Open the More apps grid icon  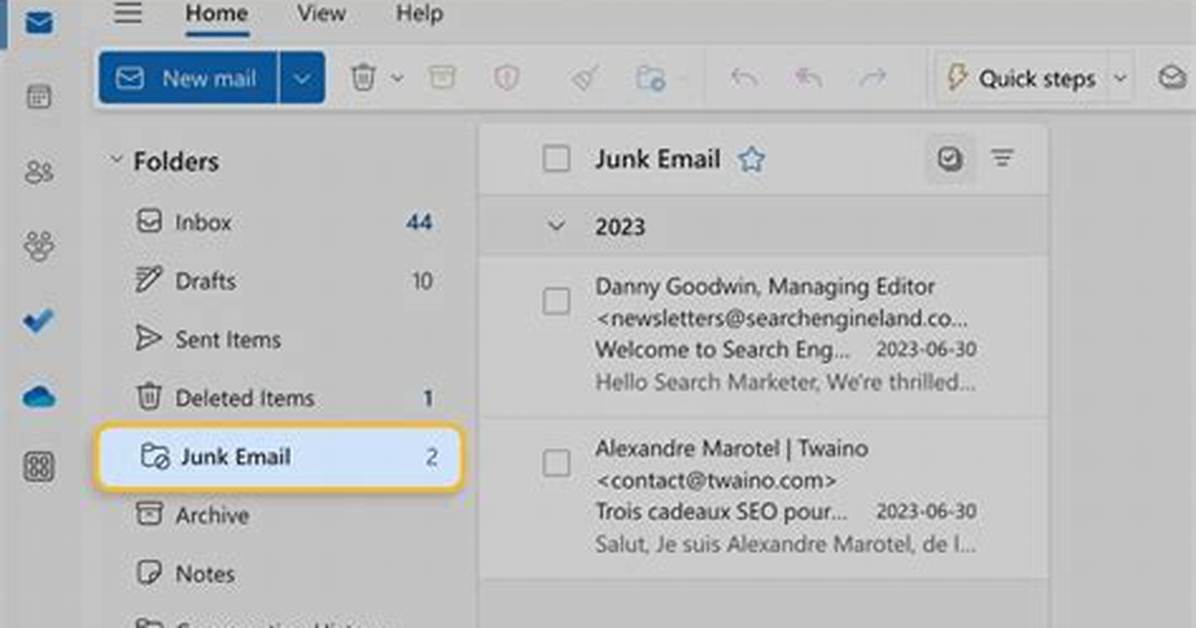click(39, 466)
